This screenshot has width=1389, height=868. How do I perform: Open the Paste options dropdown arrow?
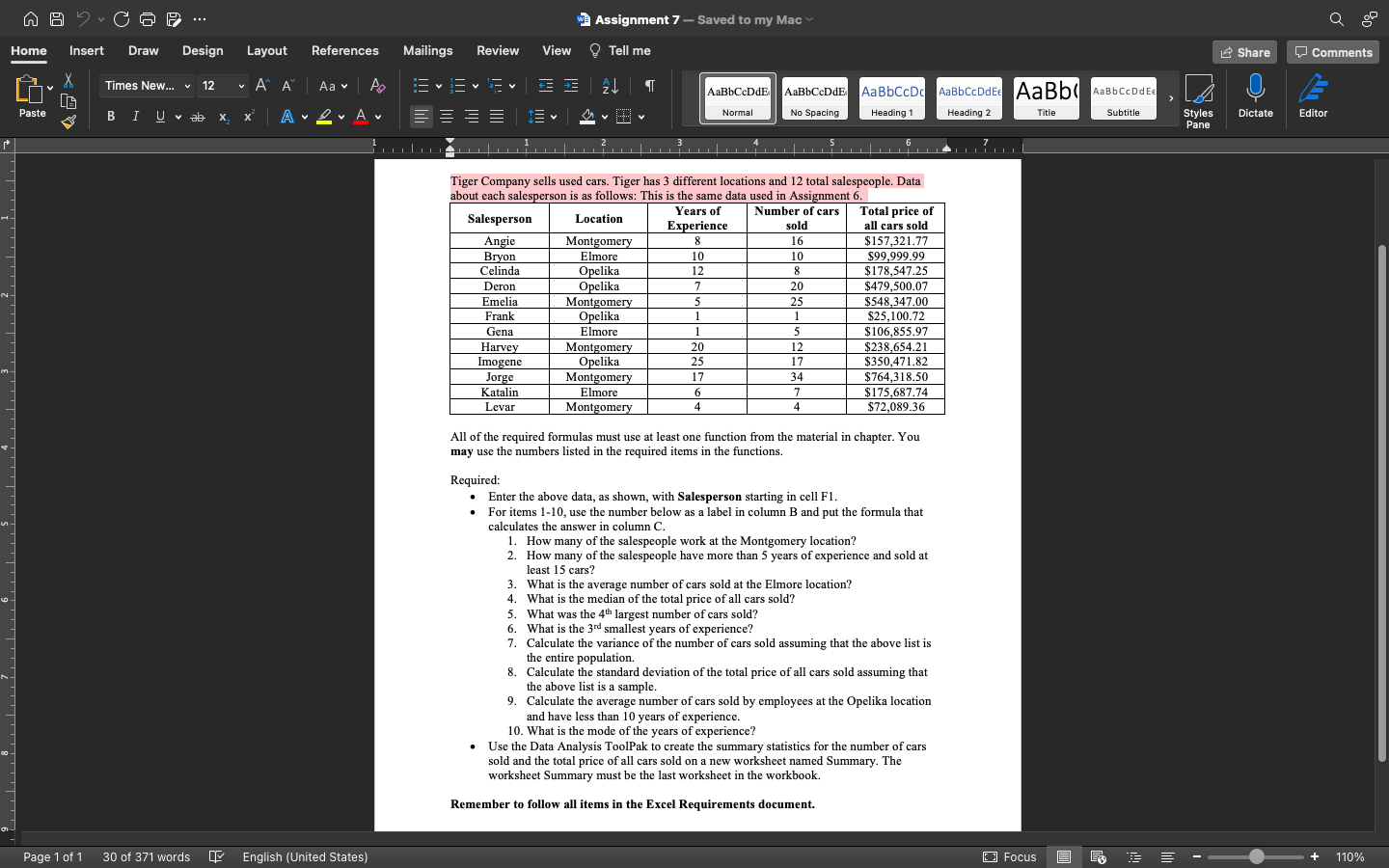coord(50,88)
